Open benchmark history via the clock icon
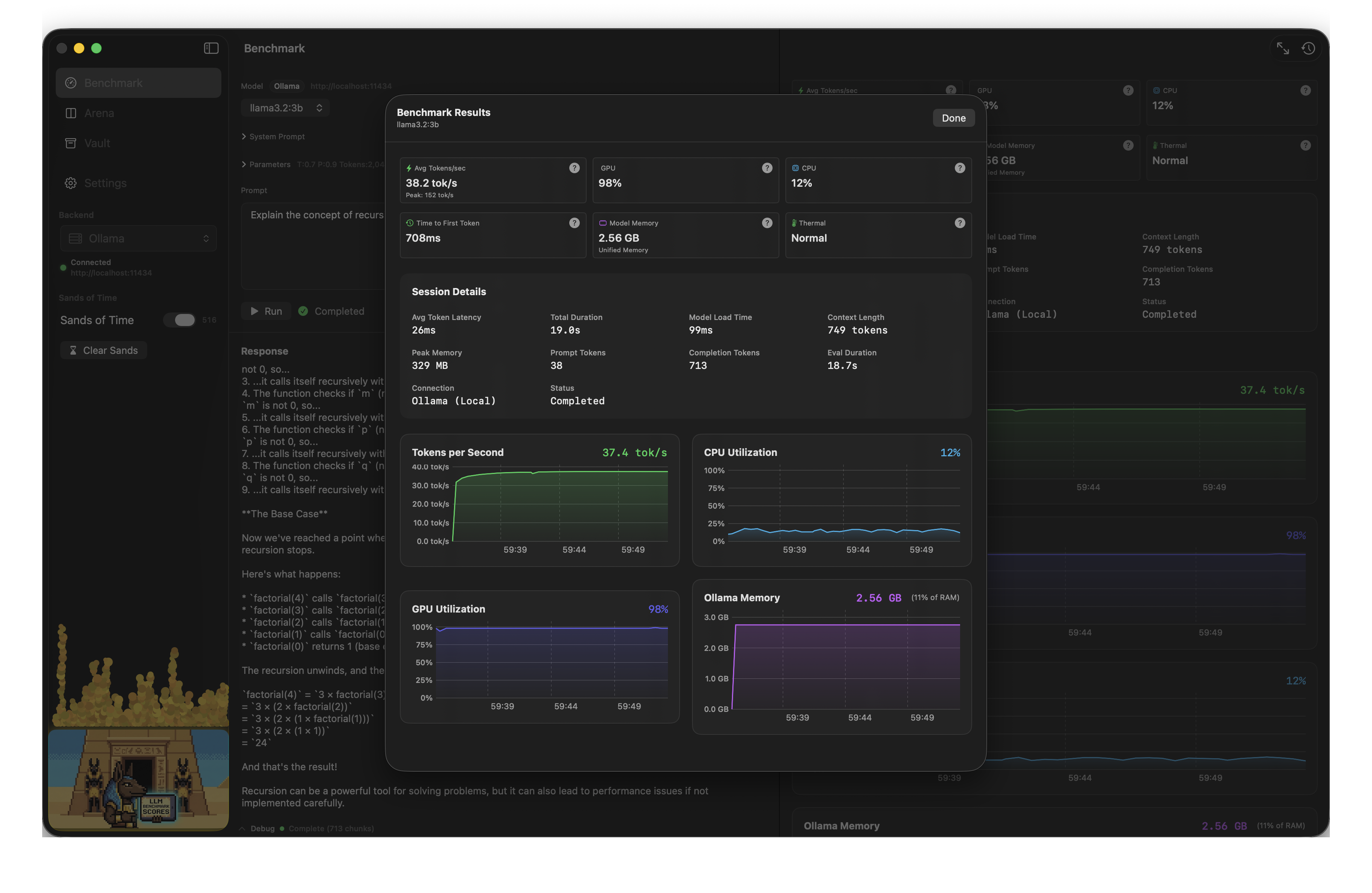Screen dimensions: 1372x893 pos(1309,49)
